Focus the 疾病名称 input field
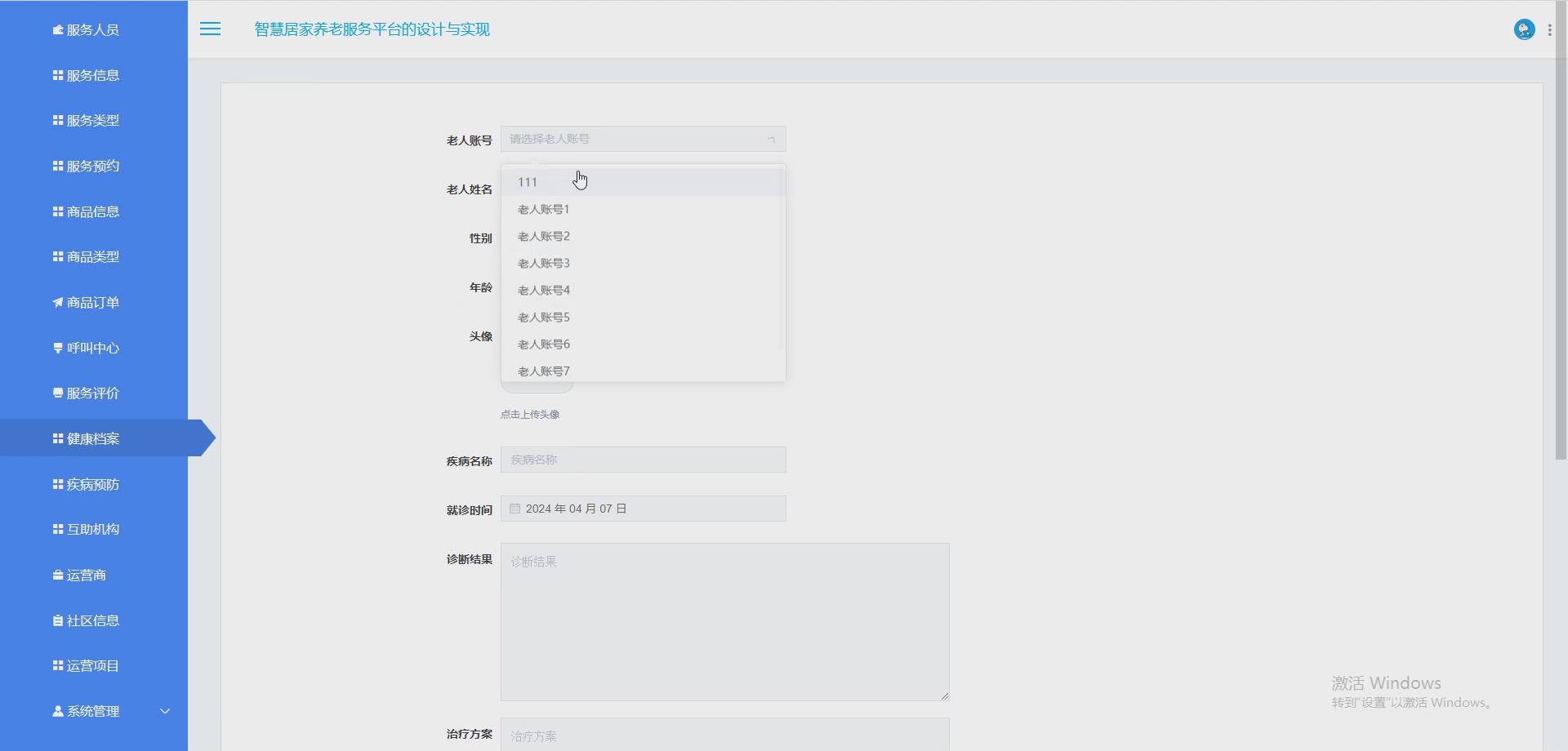Screen dimensions: 1568x751 pyautogui.click(x=644, y=460)
